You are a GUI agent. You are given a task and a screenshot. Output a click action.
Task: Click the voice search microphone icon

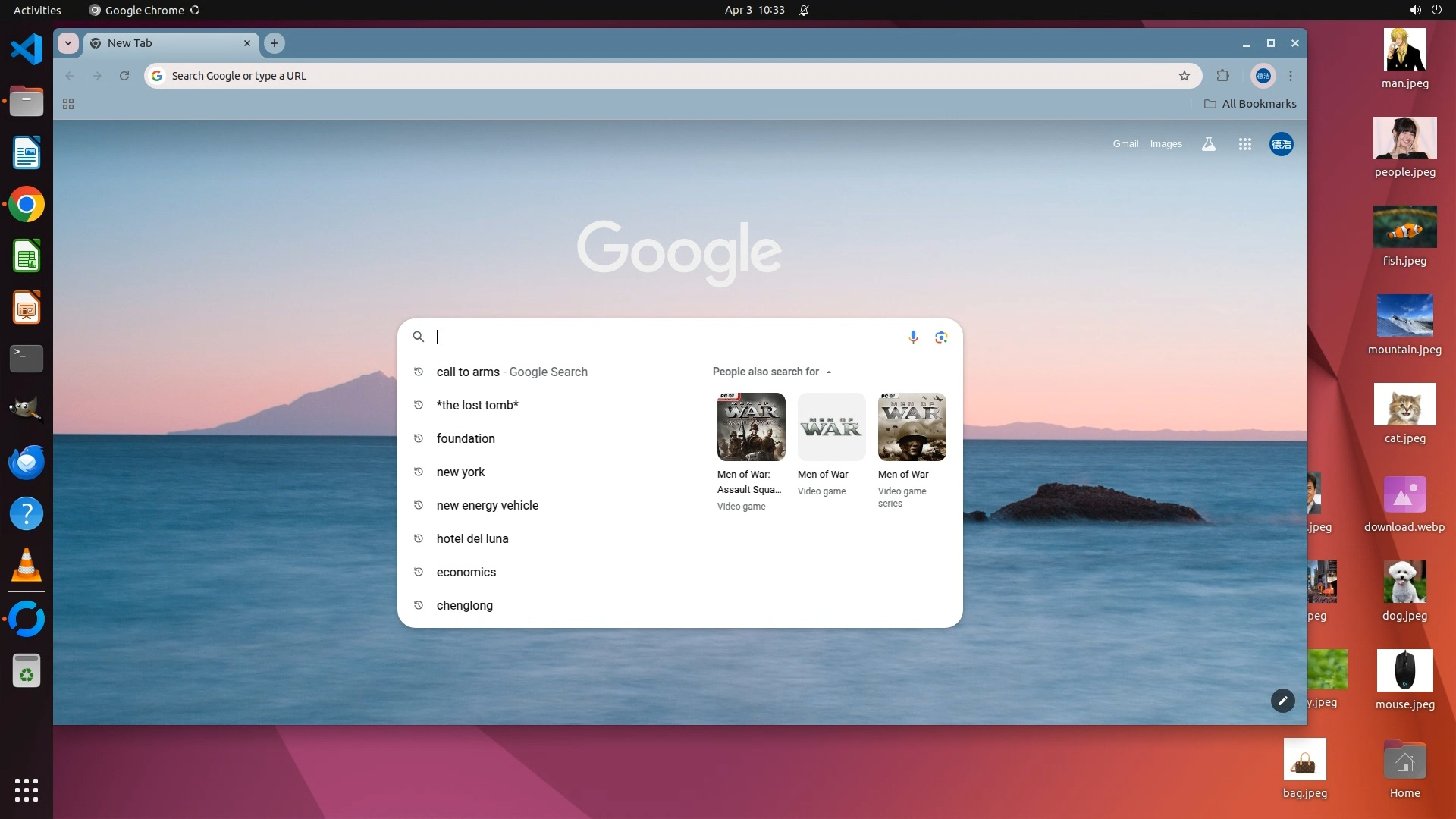pyautogui.click(x=913, y=337)
